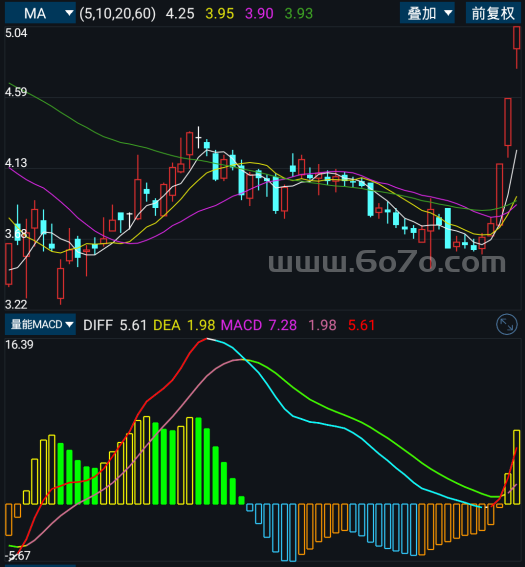Click the magenta MA20 value 3.90
The width and height of the screenshot is (525, 567).
(259, 14)
